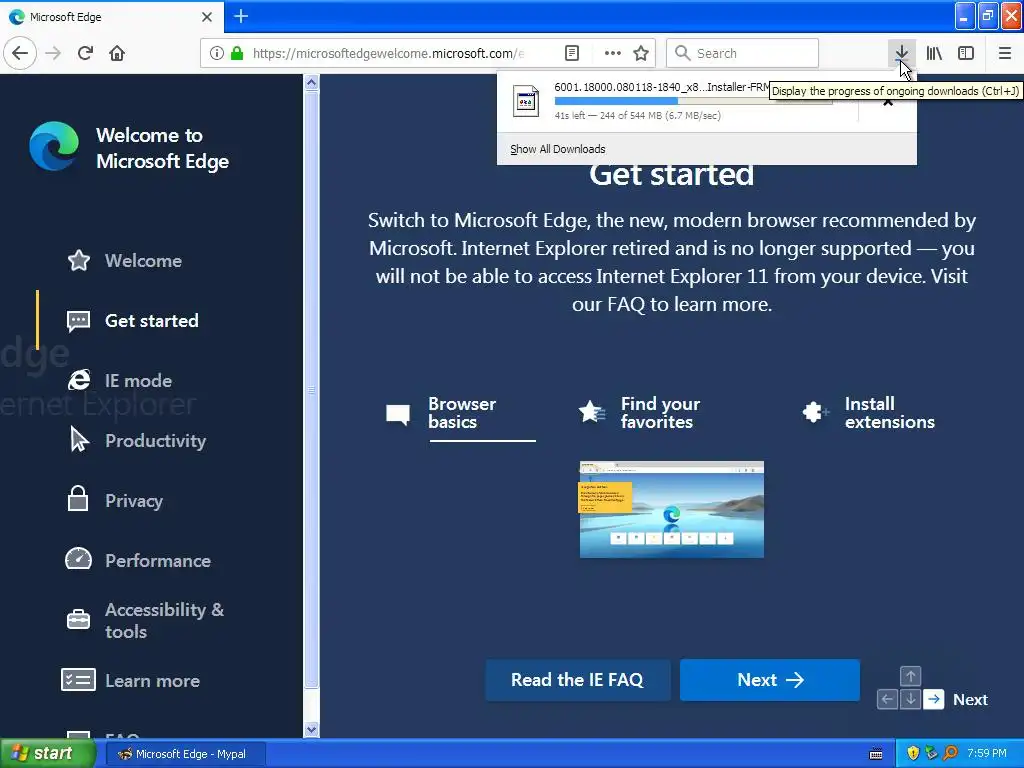Open a new tab with the plus icon
The image size is (1024, 768).
[x=241, y=16]
